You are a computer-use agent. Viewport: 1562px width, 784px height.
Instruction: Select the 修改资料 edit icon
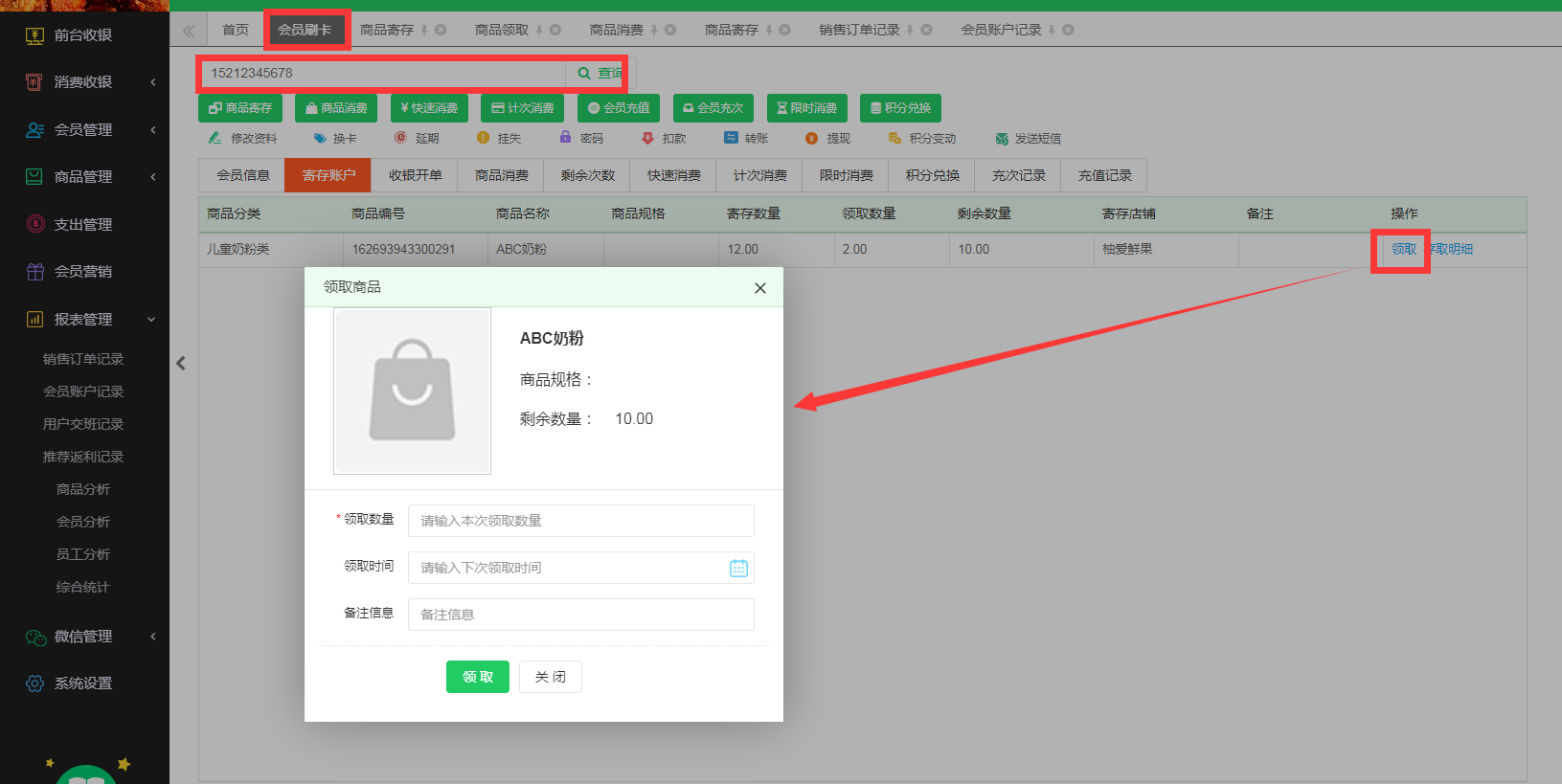215,139
